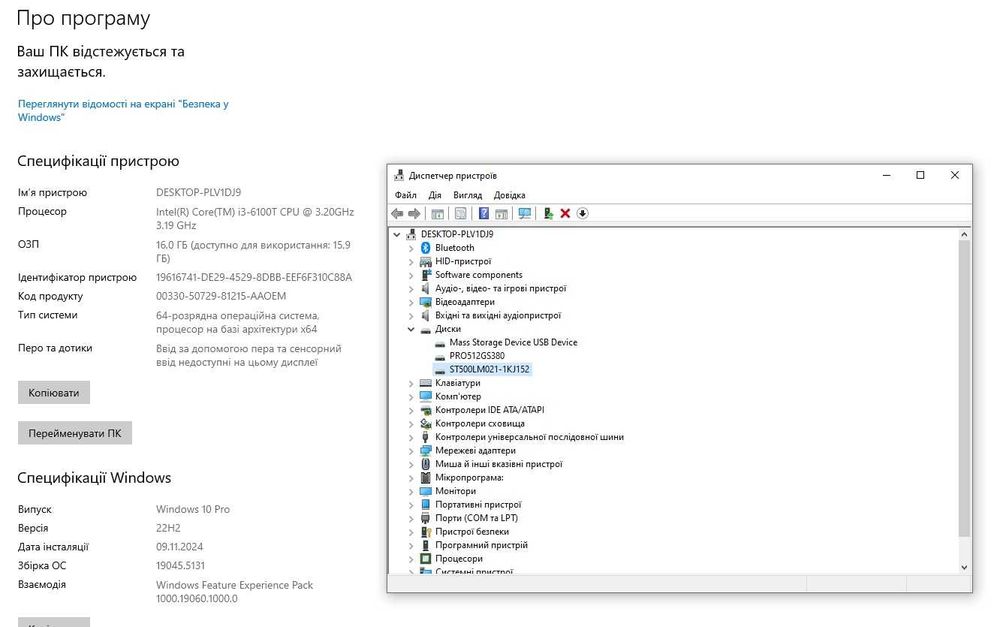Expand the Software components category
1000x627 pixels.
point(411,275)
